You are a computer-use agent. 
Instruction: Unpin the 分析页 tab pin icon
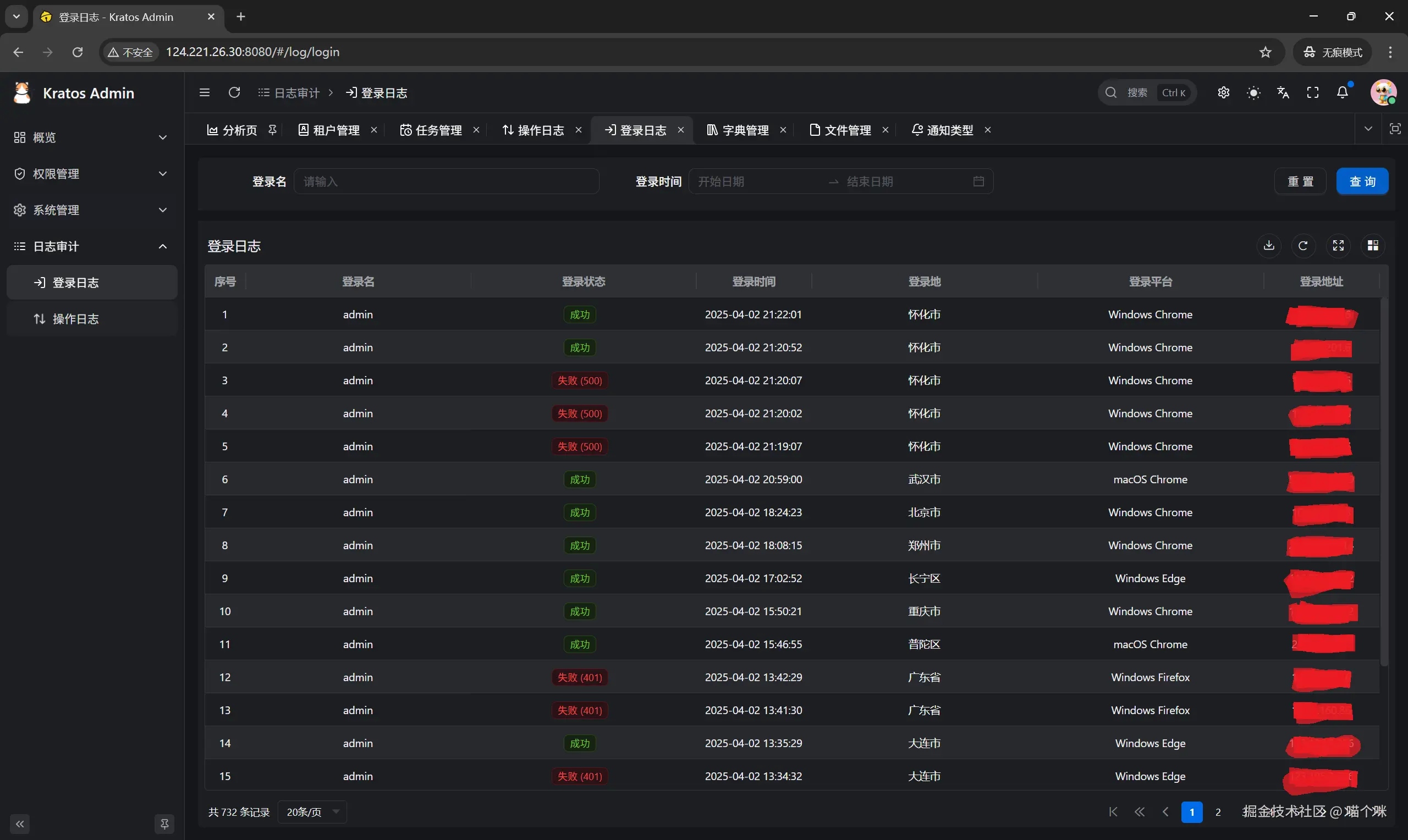272,130
